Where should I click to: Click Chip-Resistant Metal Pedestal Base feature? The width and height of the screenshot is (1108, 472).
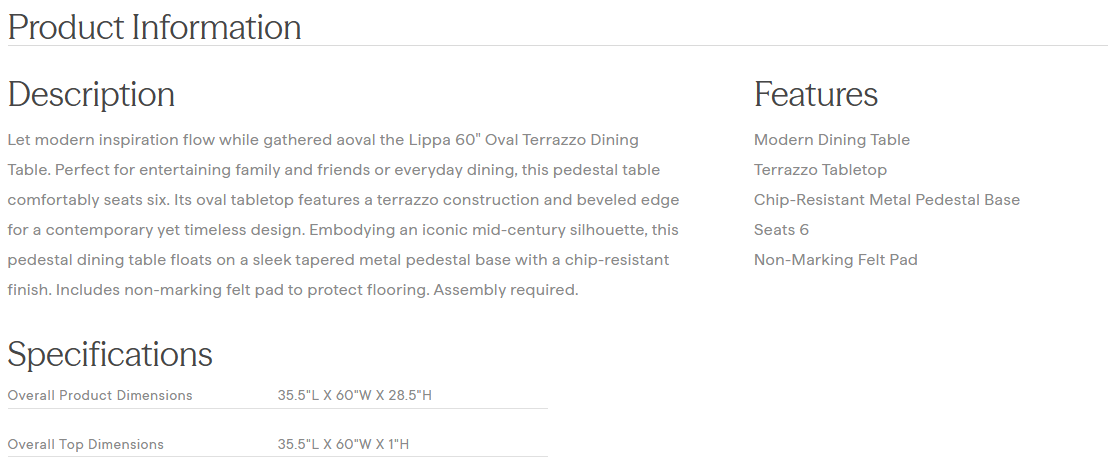[x=886, y=200]
